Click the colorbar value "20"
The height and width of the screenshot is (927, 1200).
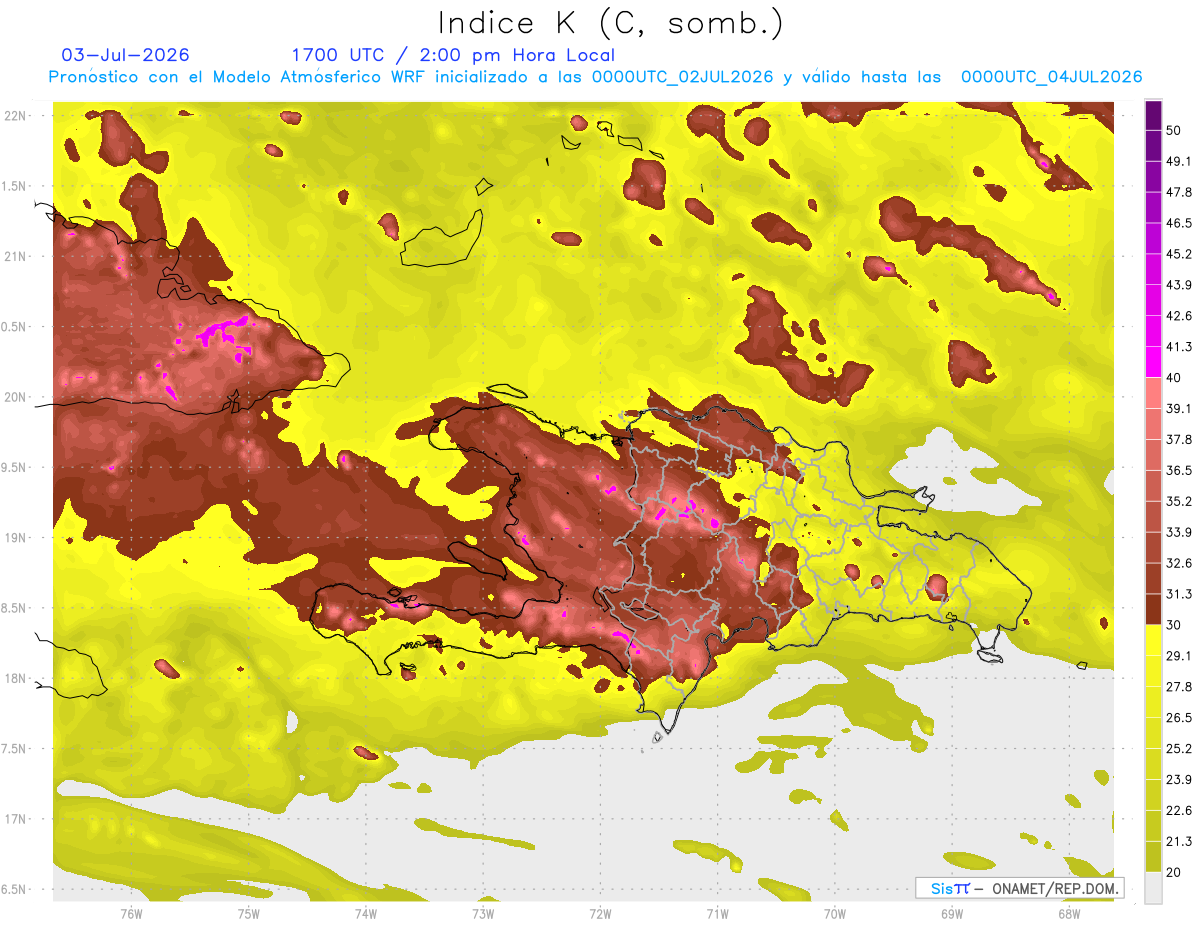[x=1175, y=872]
